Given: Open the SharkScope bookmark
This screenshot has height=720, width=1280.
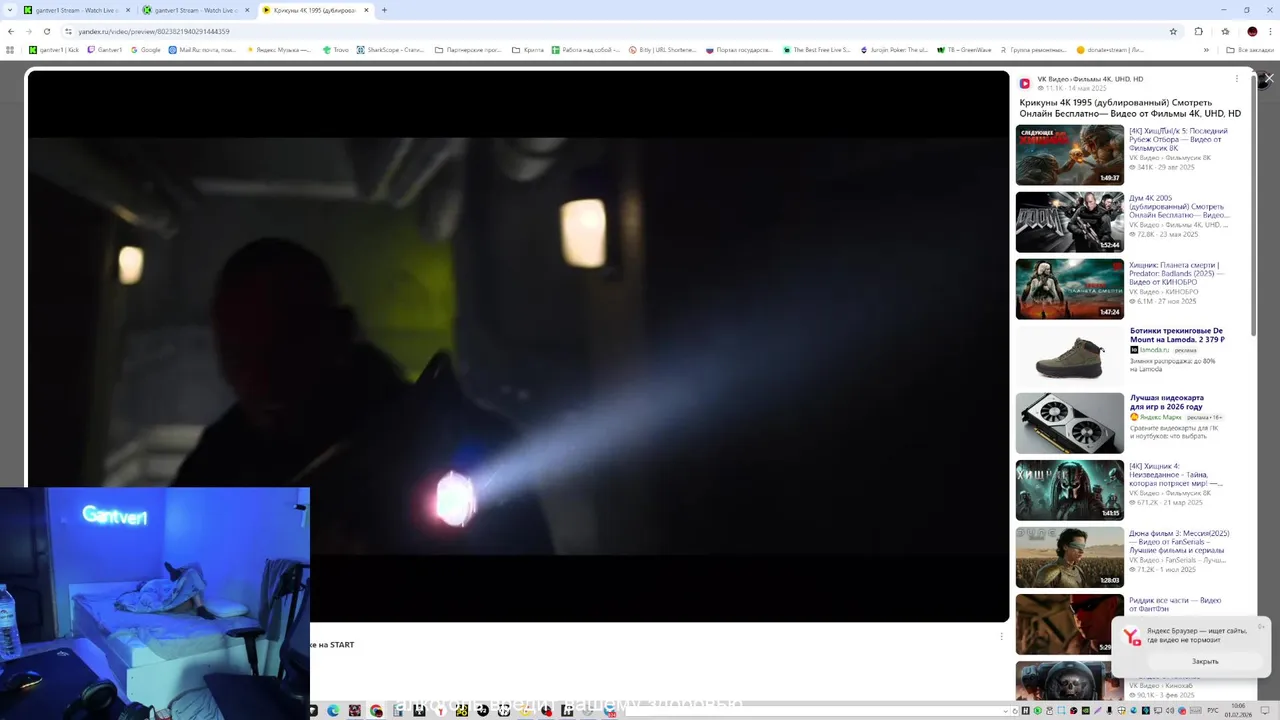Looking at the screenshot, I should click(392, 49).
